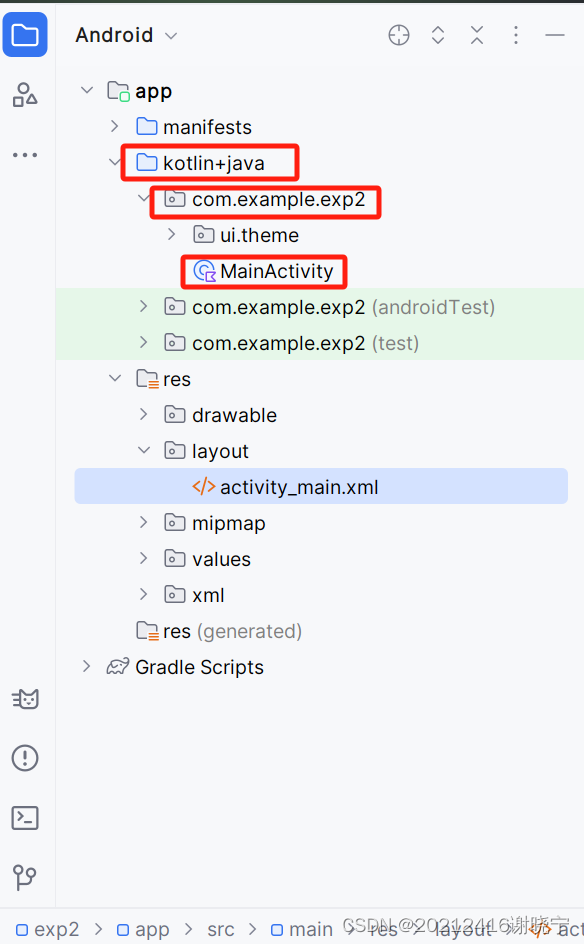Click the Expand All arrows icon
Image resolution: width=584 pixels, height=944 pixels.
438,35
